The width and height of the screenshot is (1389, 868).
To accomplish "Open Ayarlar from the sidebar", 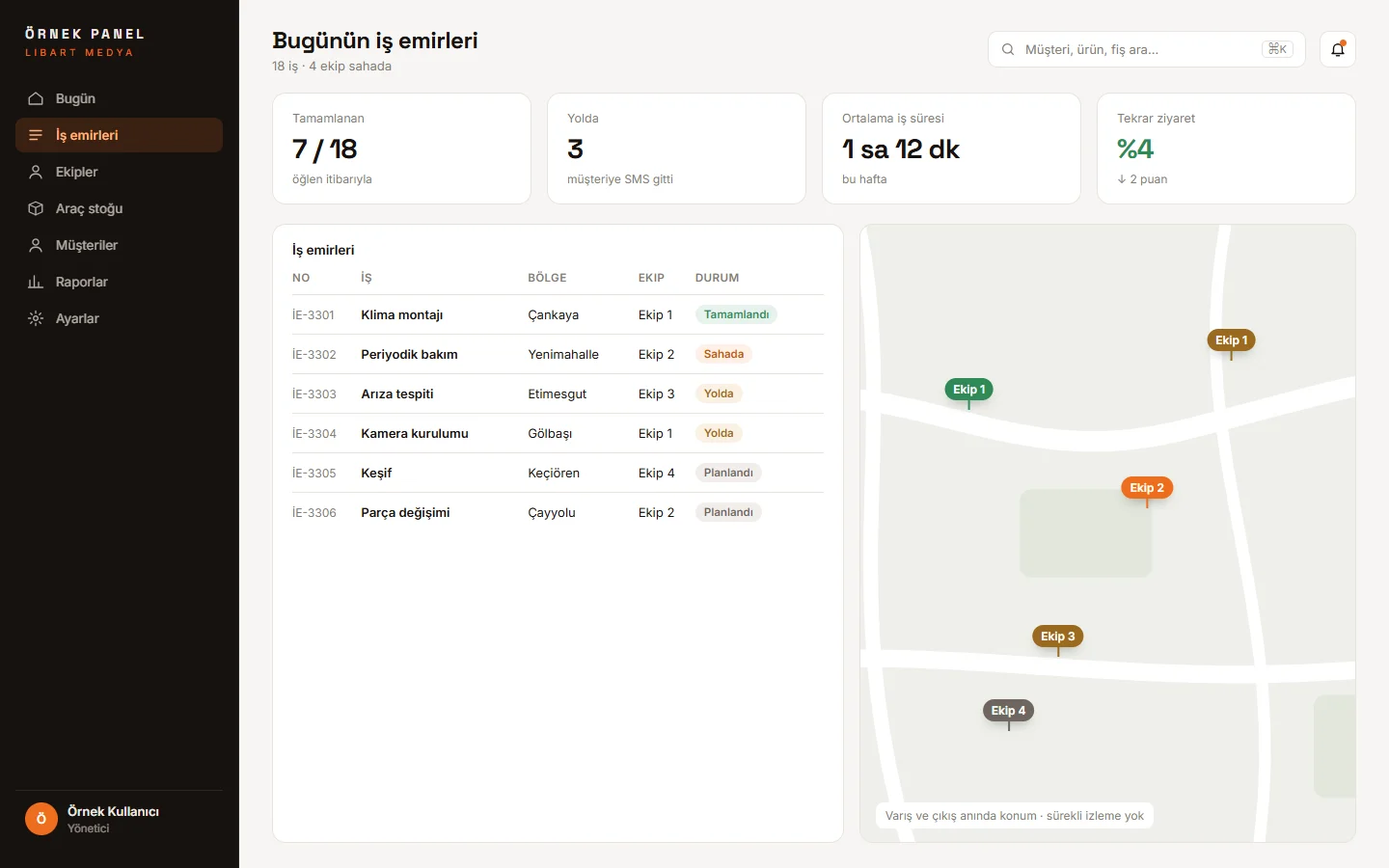I will click(x=119, y=318).
